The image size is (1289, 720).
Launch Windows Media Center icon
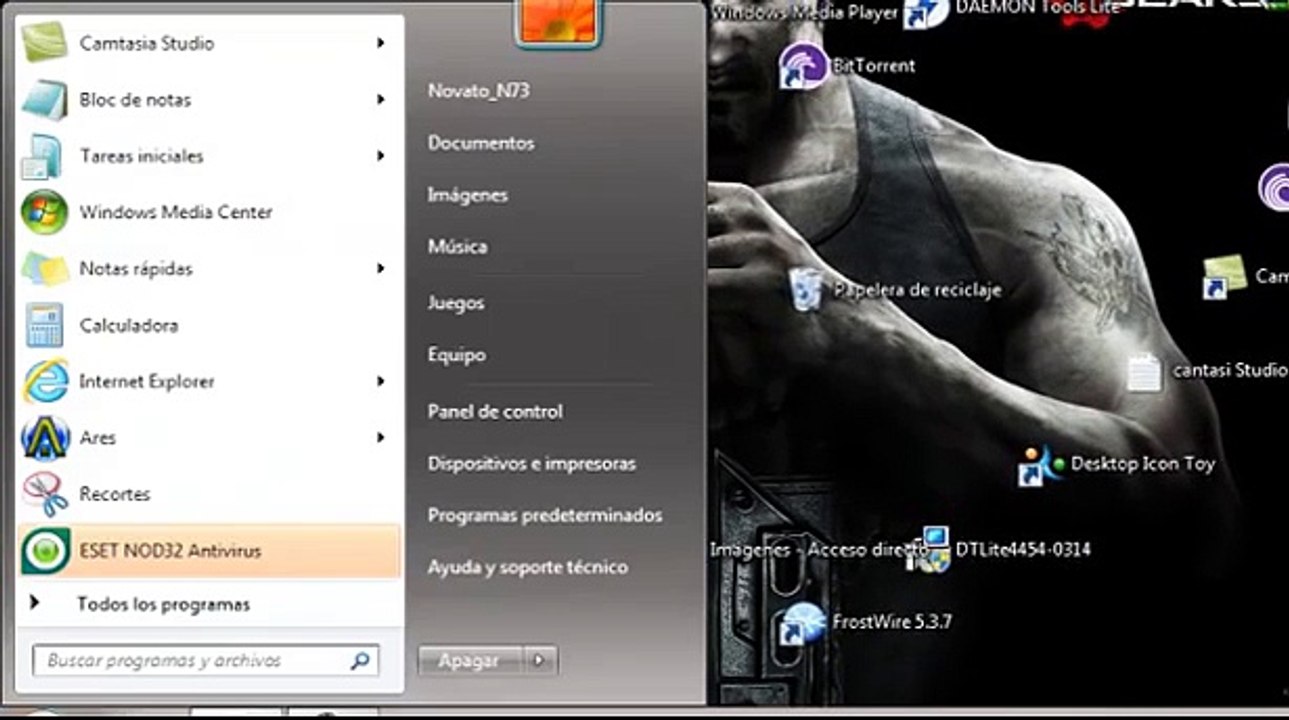[45, 212]
